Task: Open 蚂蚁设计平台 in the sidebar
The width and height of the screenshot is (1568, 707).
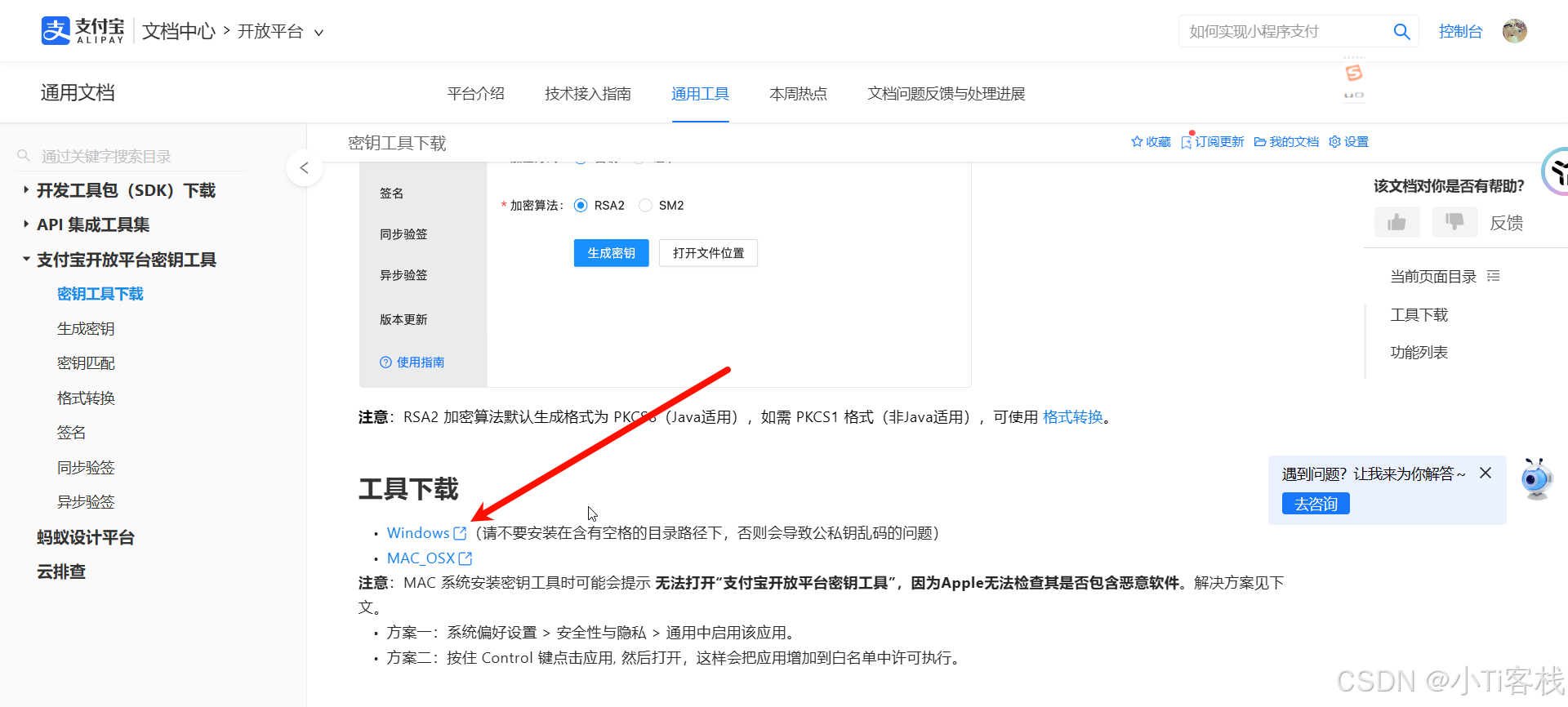Action: click(86, 537)
